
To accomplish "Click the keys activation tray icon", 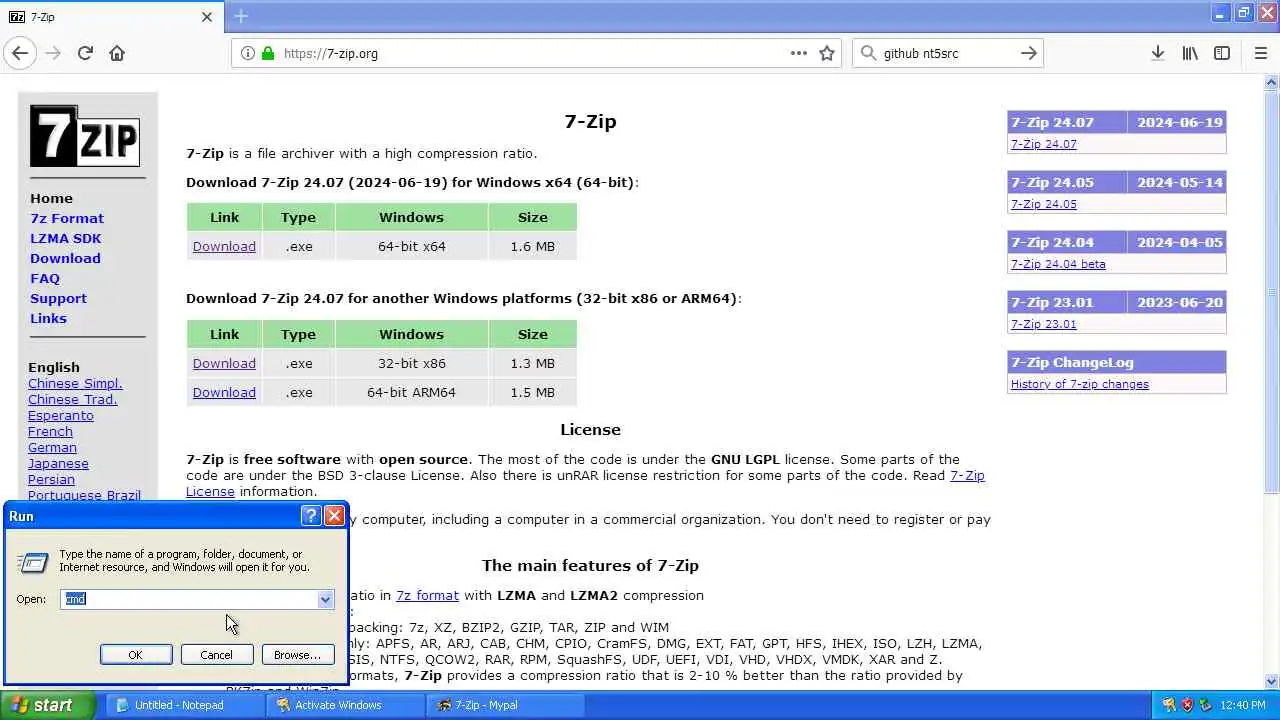I will 1168,705.
